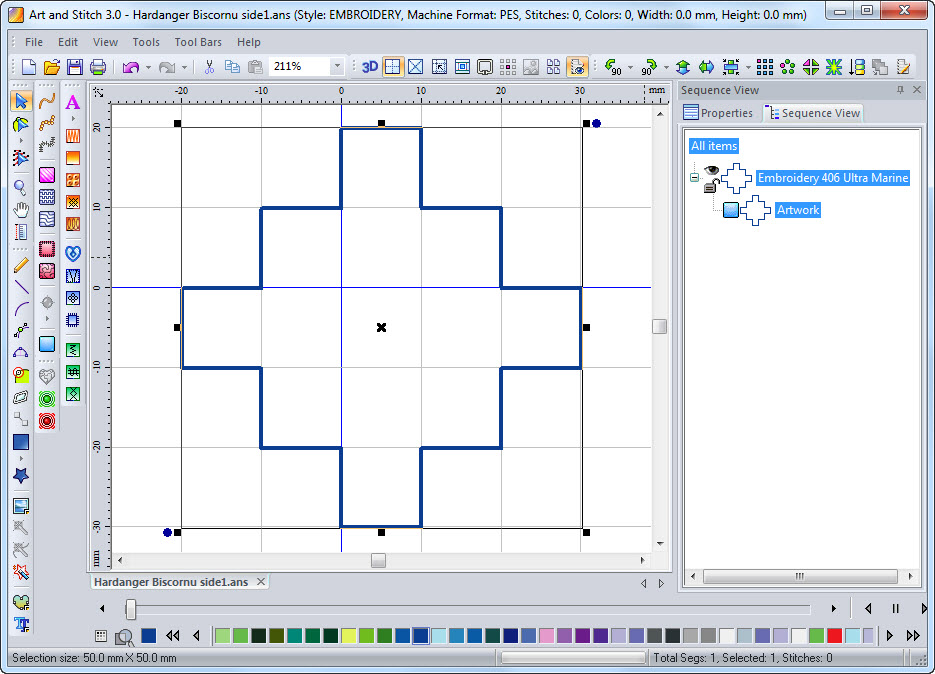
Task: Select Embroidery 406 Ultra Marine item
Action: point(833,178)
